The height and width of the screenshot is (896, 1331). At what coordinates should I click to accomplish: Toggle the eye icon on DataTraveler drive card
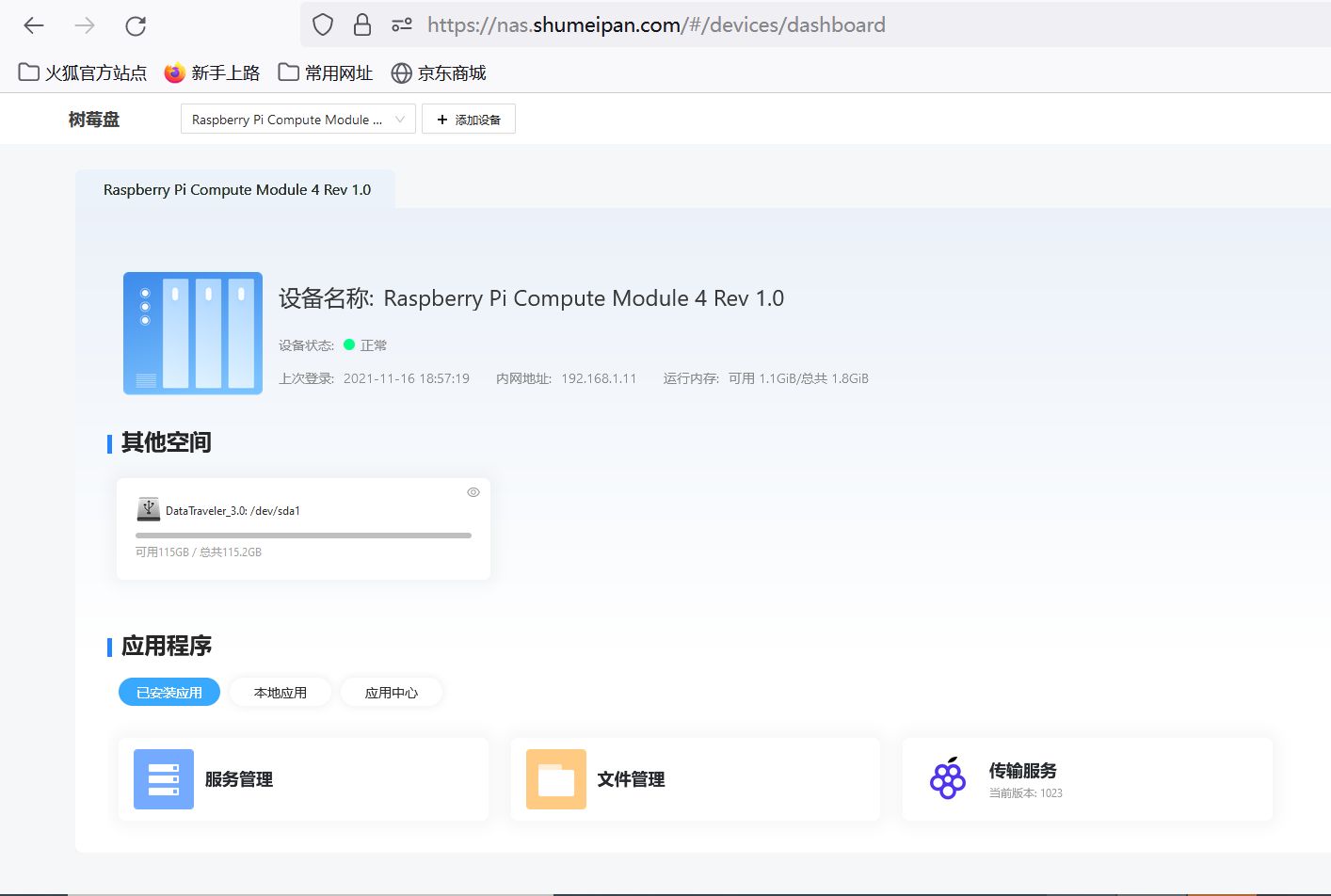(473, 492)
